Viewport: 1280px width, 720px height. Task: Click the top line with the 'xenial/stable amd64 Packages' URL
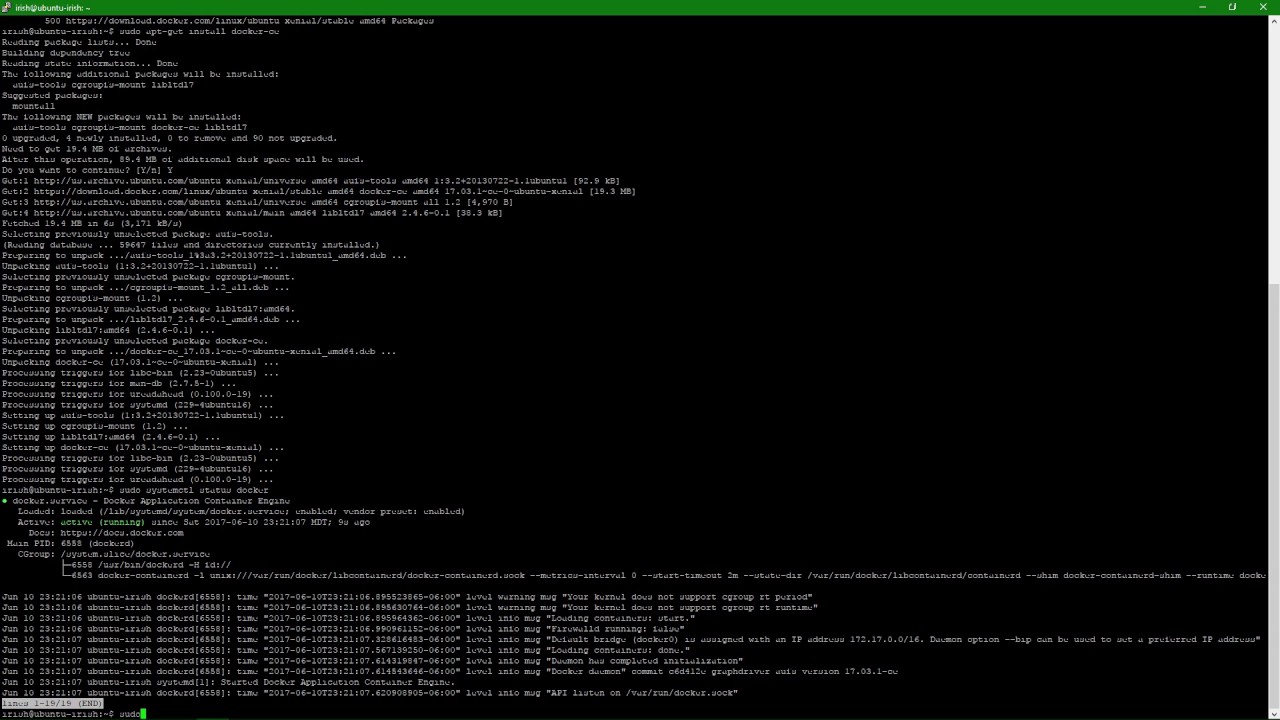pos(239,21)
